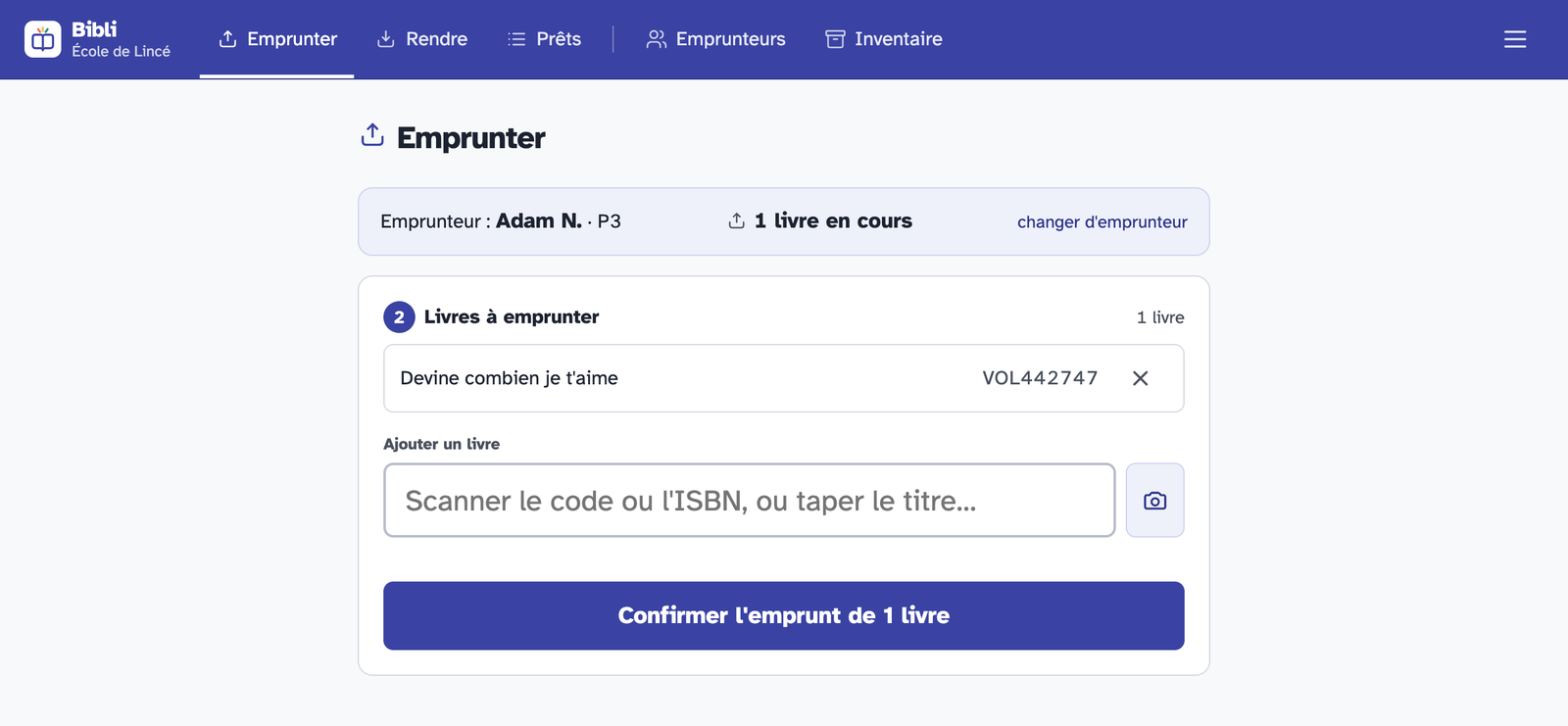
Task: Remove Devine combien je t'aime from list
Action: click(x=1140, y=378)
